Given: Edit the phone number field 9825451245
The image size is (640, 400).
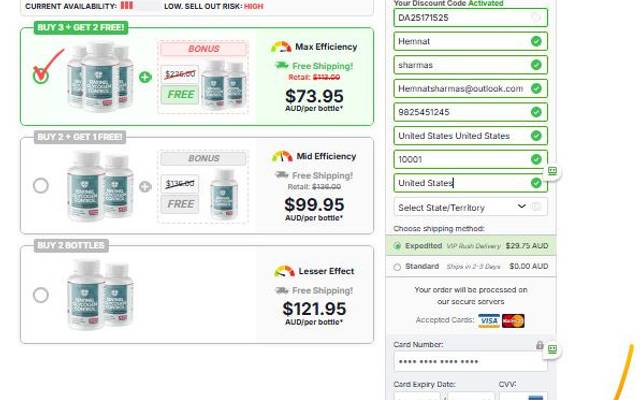Looking at the screenshot, I should tap(470, 112).
